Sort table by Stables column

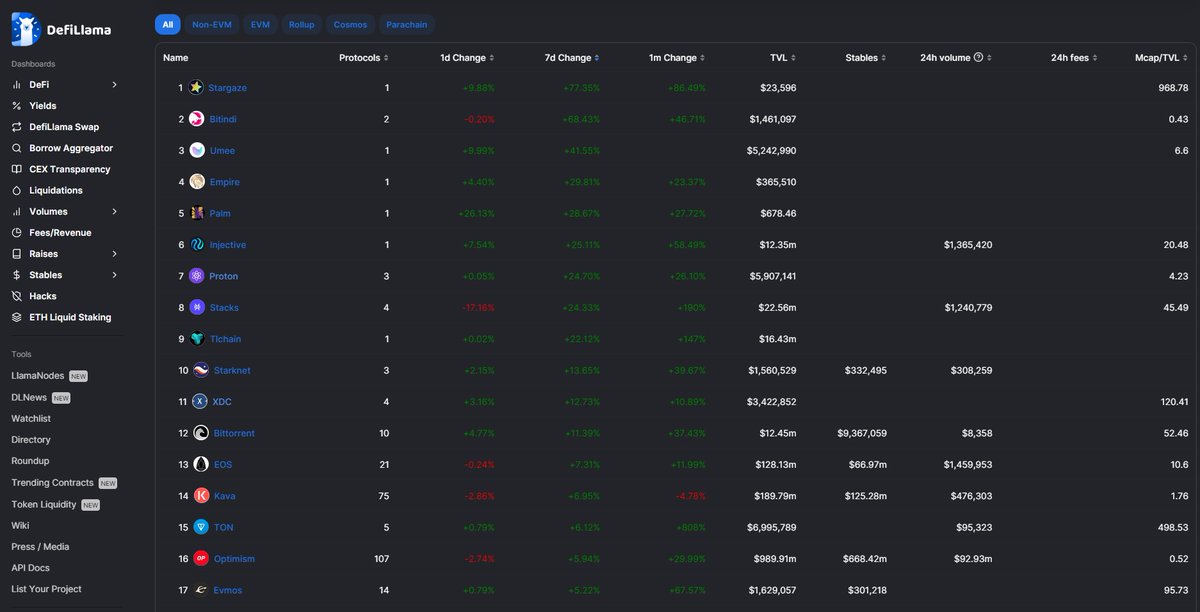pos(865,58)
